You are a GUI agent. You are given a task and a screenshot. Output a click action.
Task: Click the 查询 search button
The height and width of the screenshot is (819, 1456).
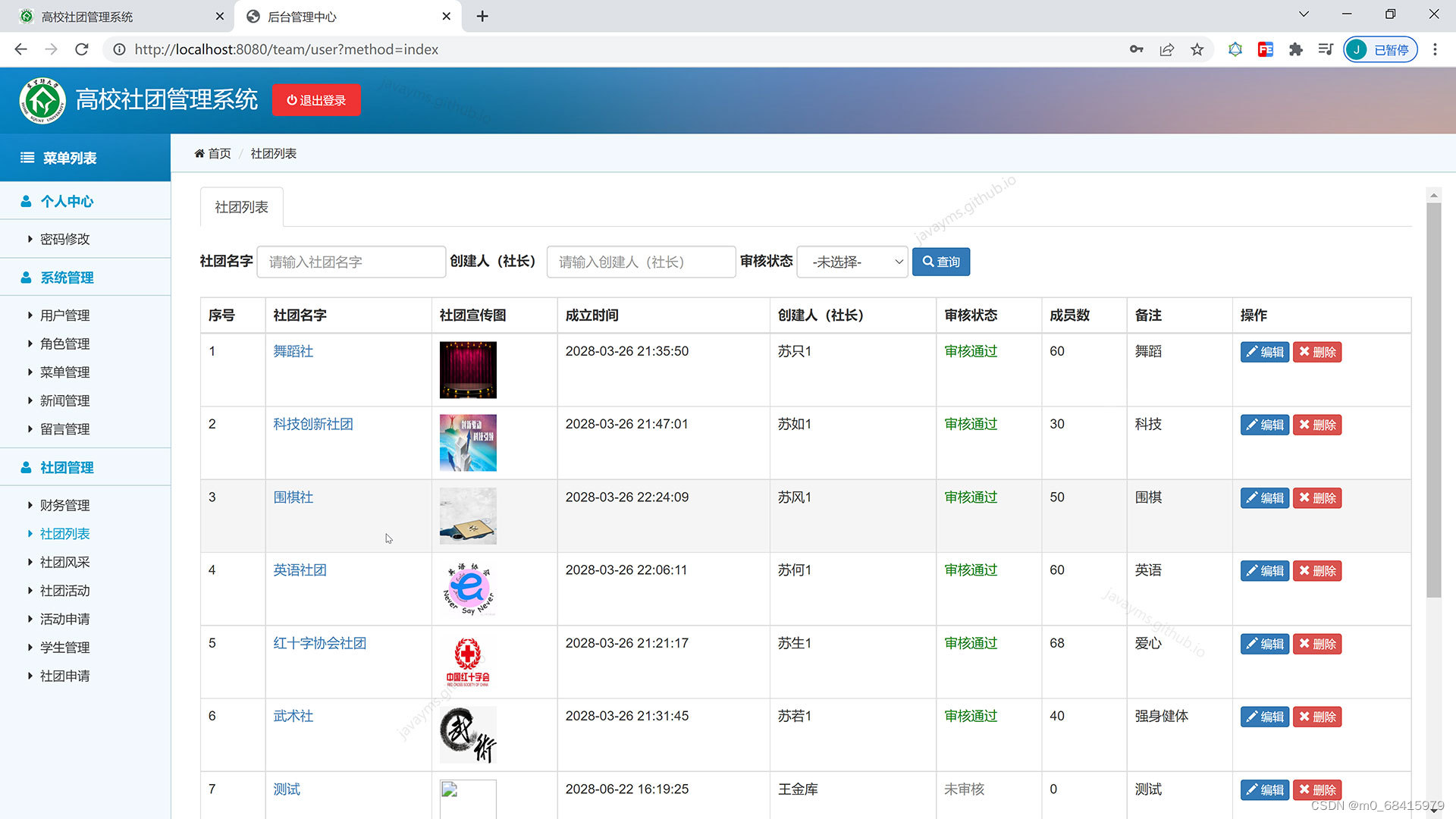pos(940,262)
